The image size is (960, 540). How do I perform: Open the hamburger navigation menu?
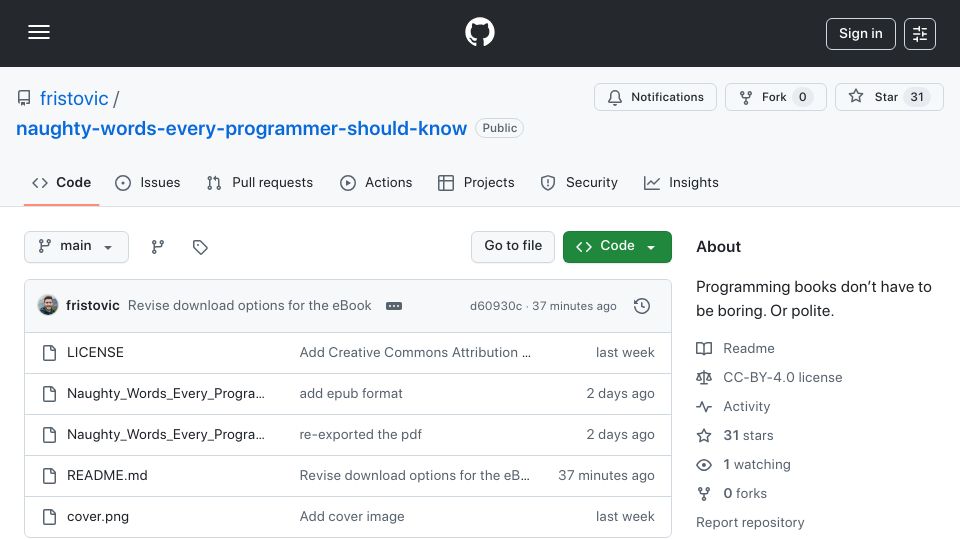(39, 32)
